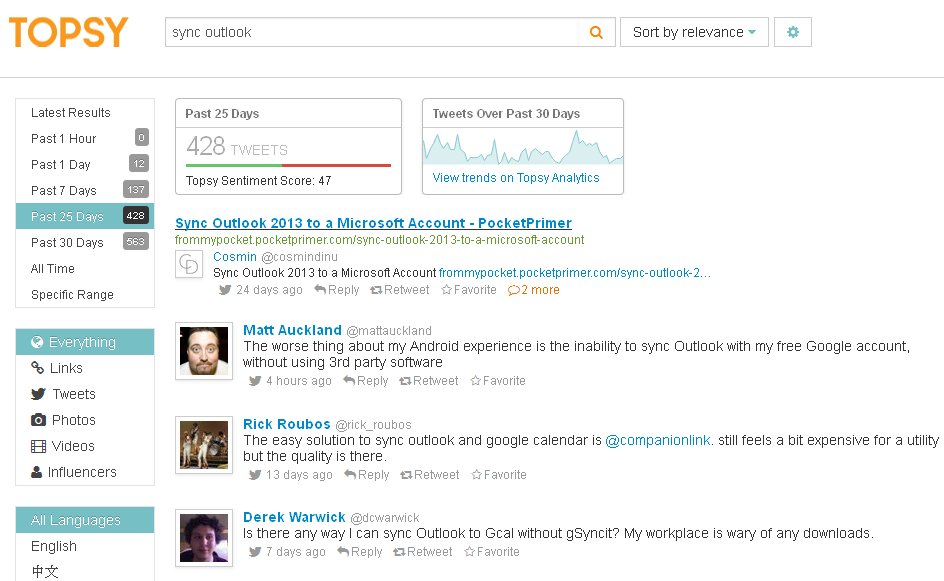This screenshot has width=944, height=581.
Task: Select Latest Results time filter
Action: click(85, 113)
